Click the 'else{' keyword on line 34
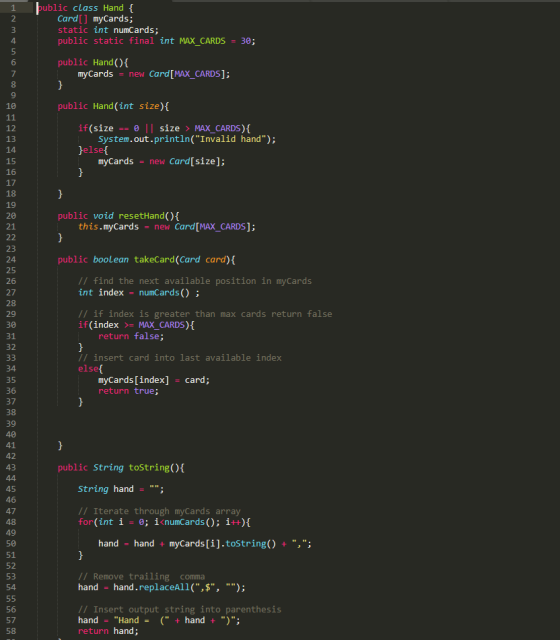Image resolution: width=560 pixels, height=640 pixels. pos(91,369)
